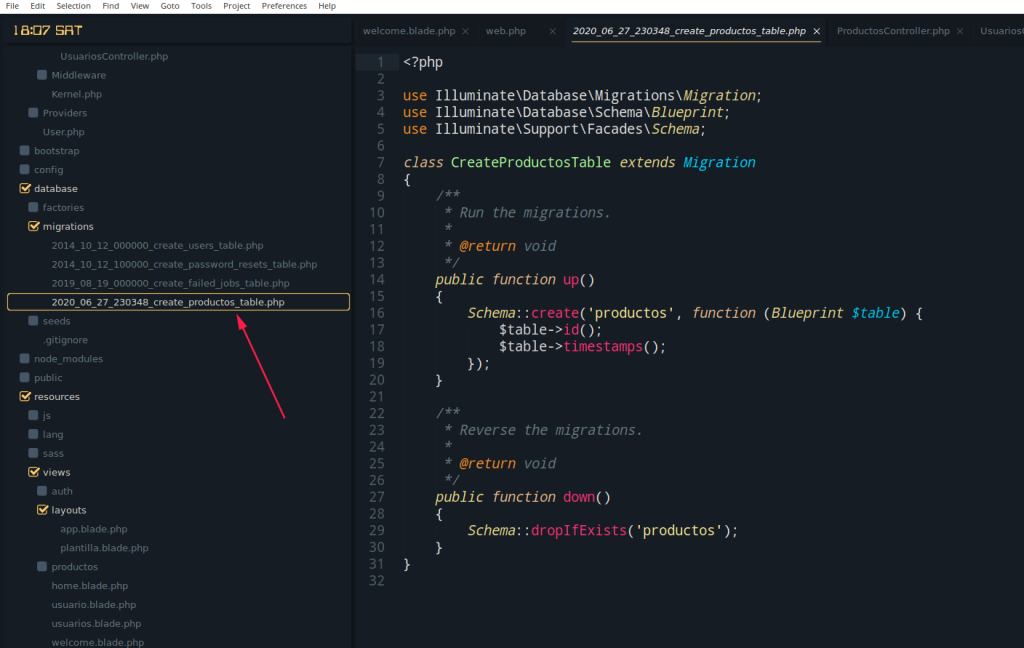Screen dimensions: 1024x648
Task: Open the Preferences menu
Action: [x=284, y=6]
